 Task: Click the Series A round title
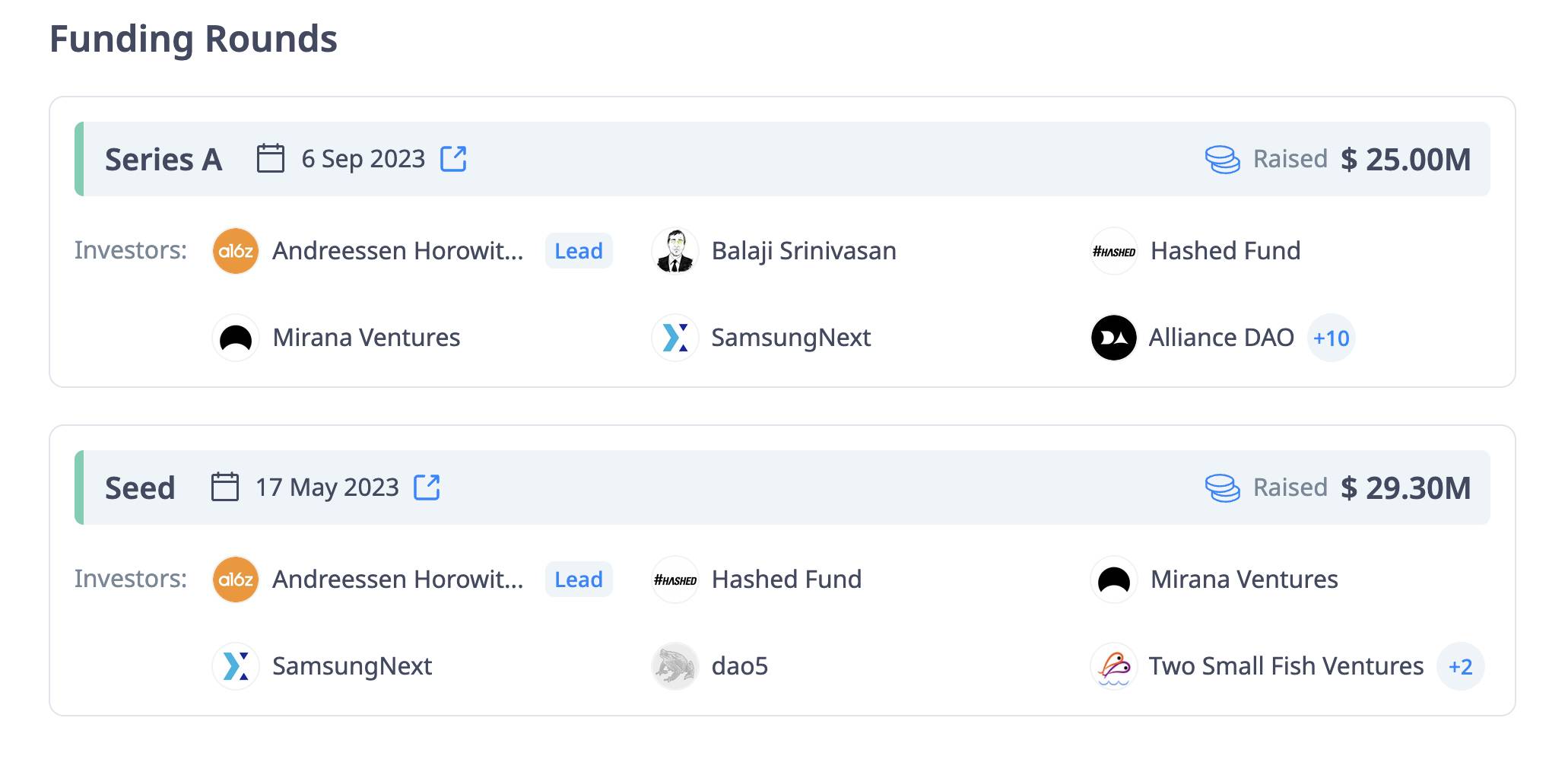(x=163, y=160)
